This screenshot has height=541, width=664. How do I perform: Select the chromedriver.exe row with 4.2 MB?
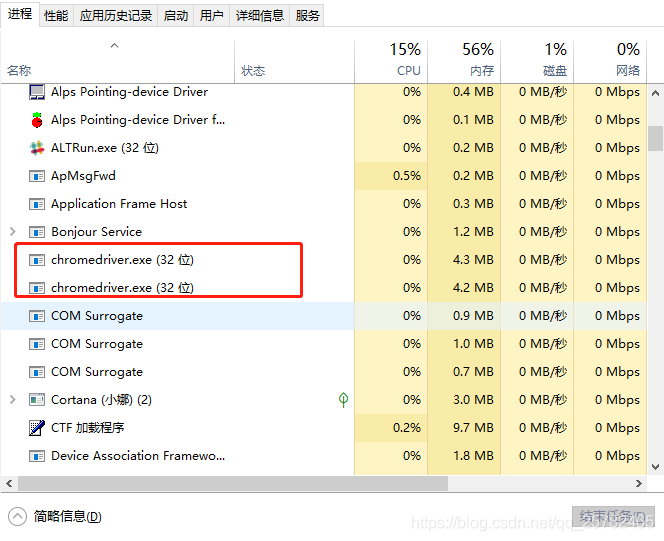pos(324,288)
